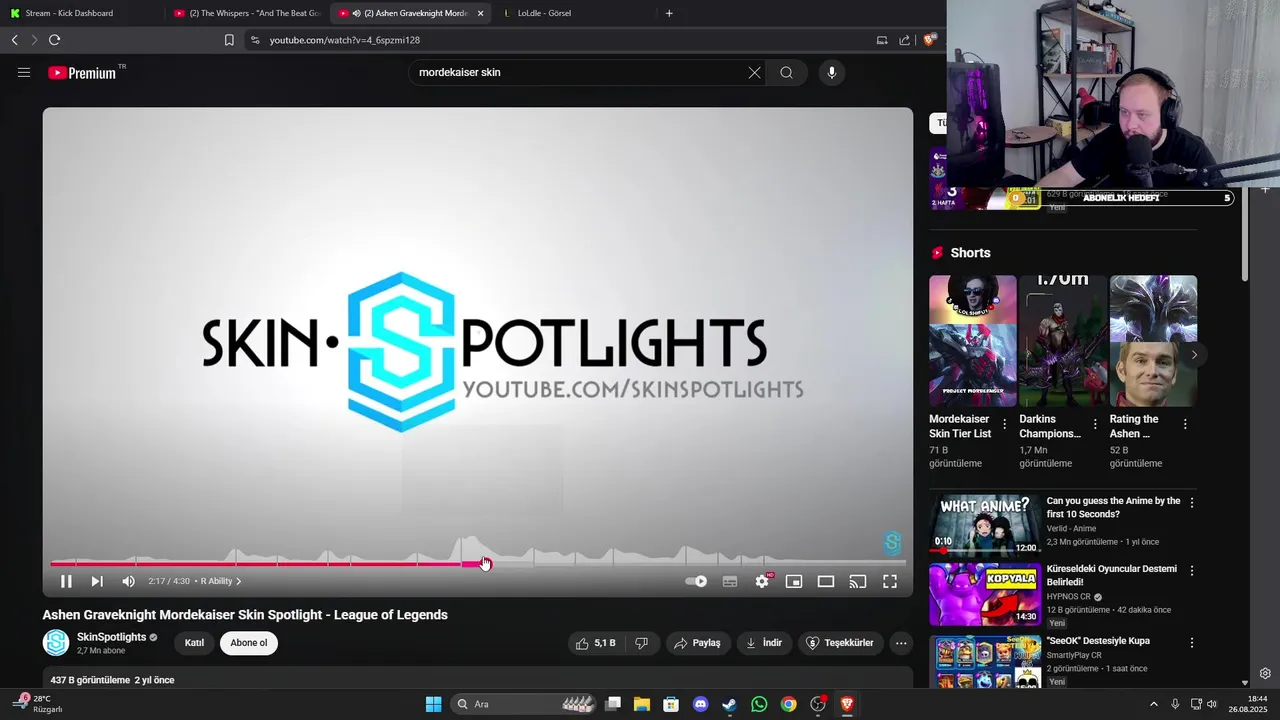Show next Shorts with arrow
This screenshot has width=1280, height=720.
(x=1193, y=354)
